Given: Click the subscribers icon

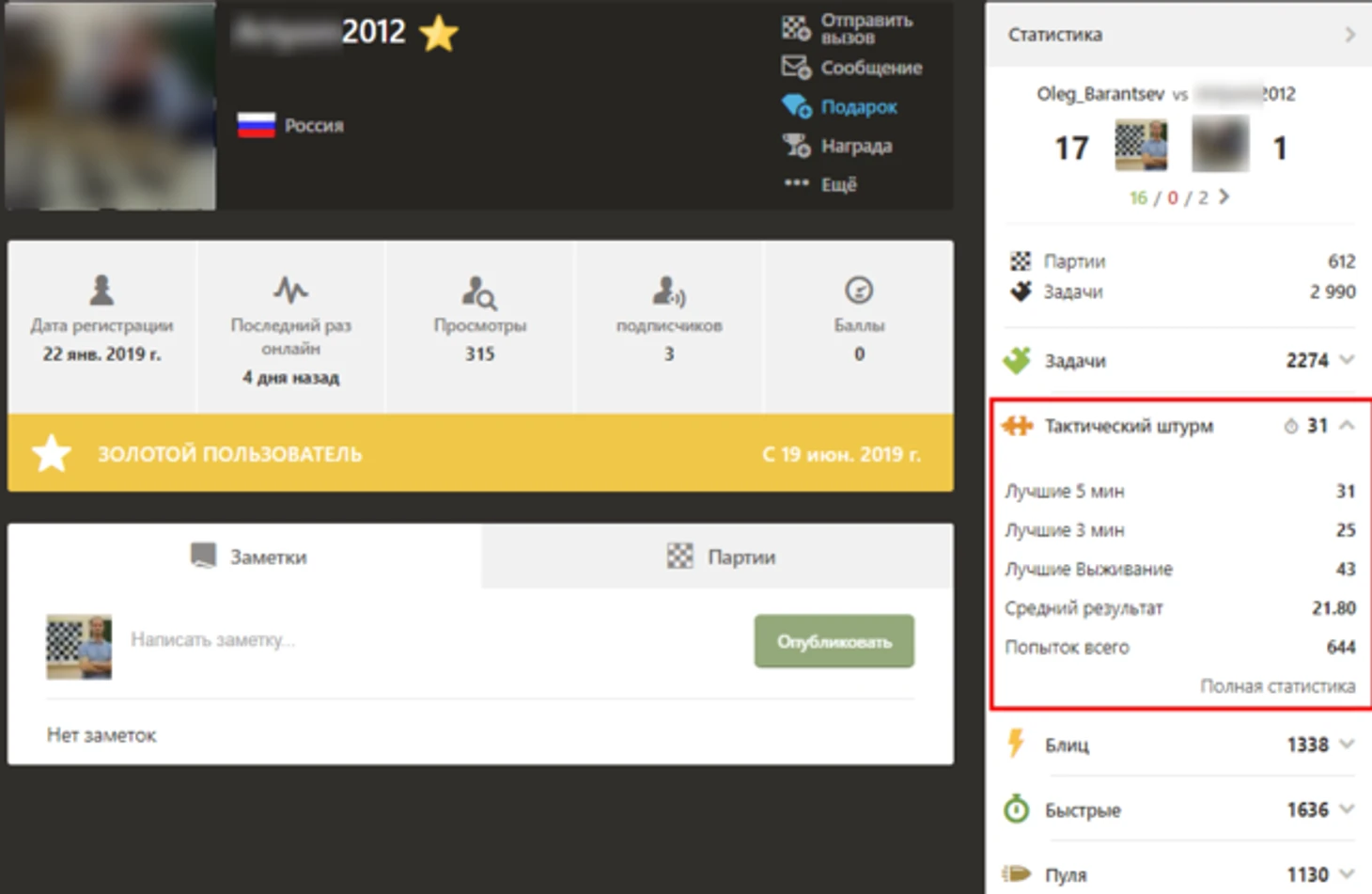Looking at the screenshot, I should (669, 291).
